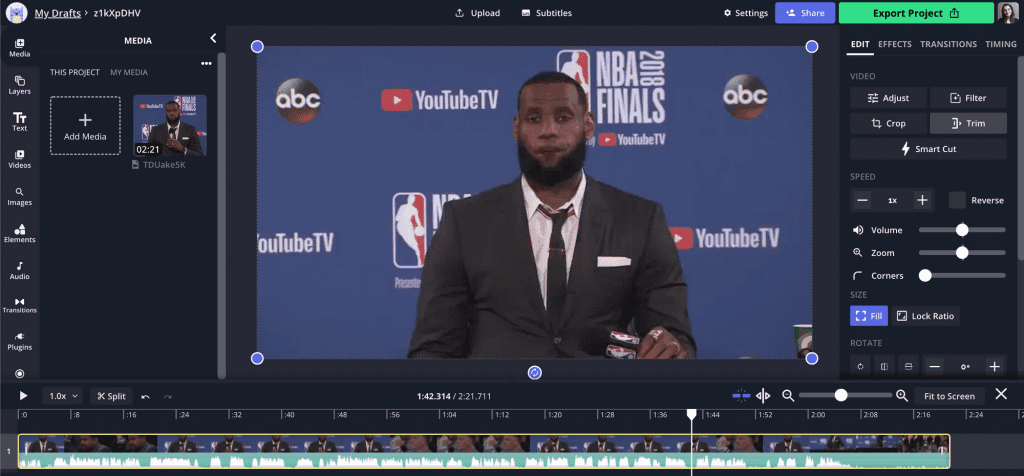
Task: Open the Plugins sidebar panel
Action: click(20, 341)
